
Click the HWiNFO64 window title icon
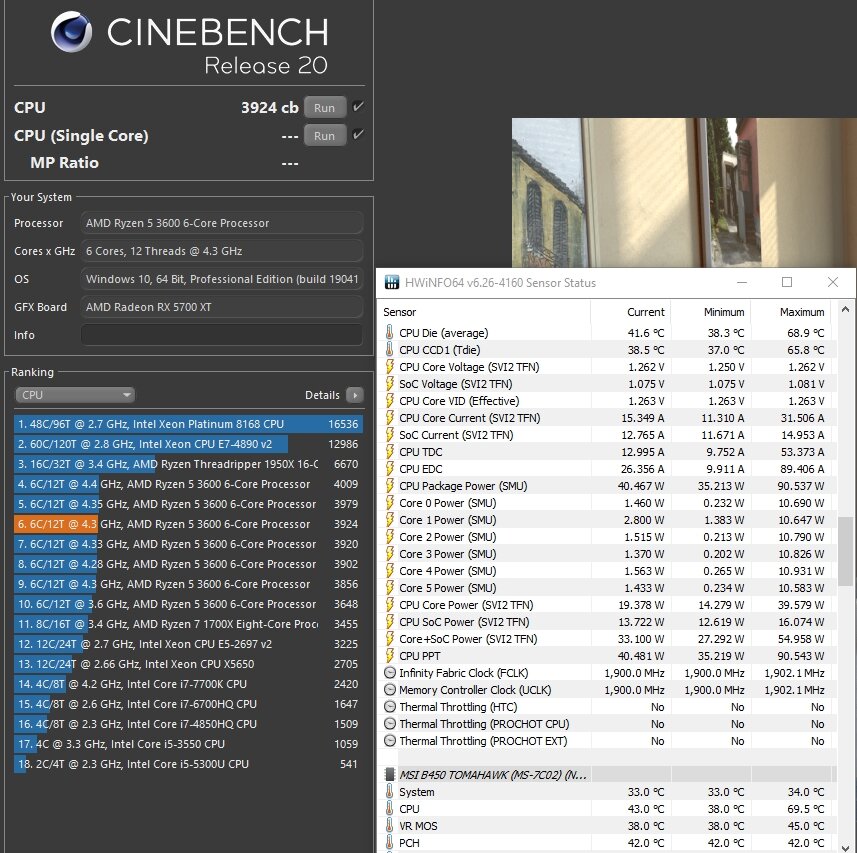[x=392, y=283]
